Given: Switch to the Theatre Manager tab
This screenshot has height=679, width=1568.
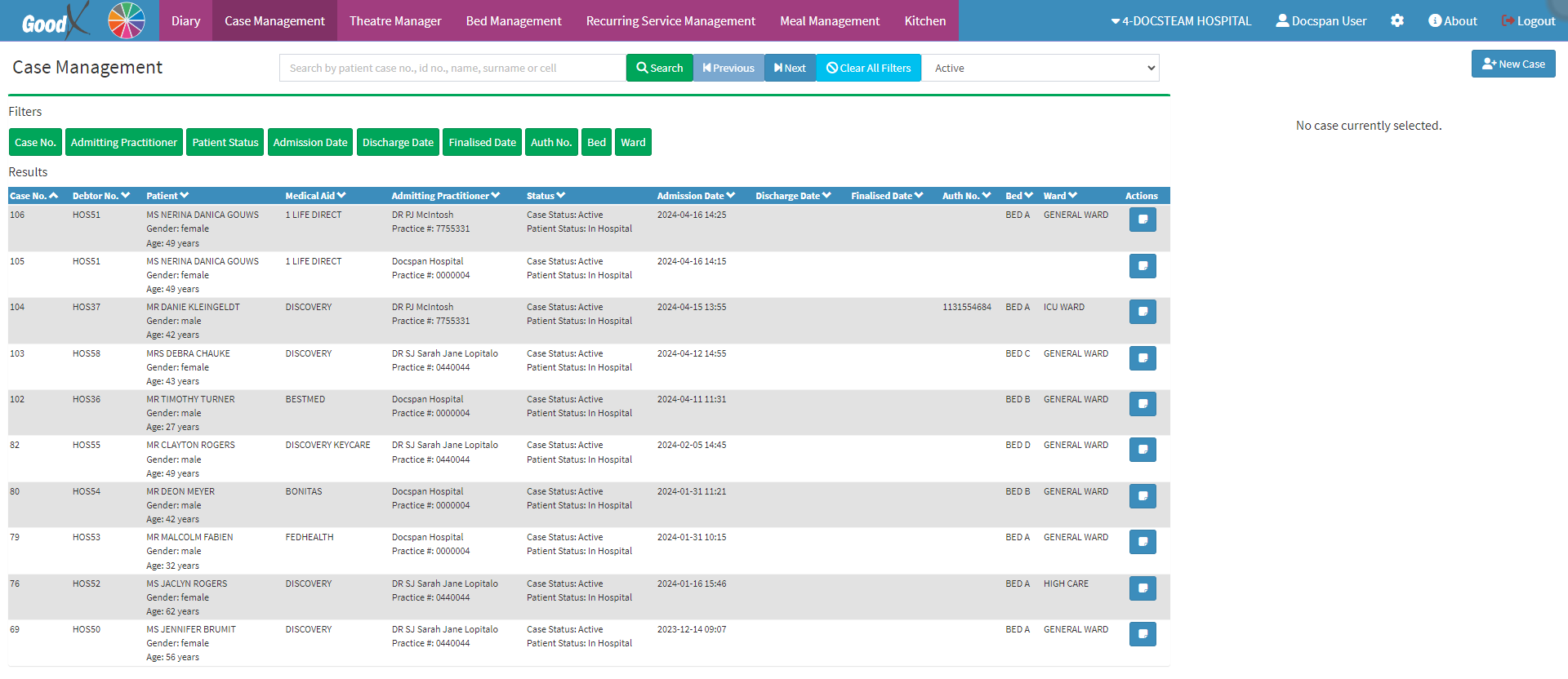Looking at the screenshot, I should point(395,21).
